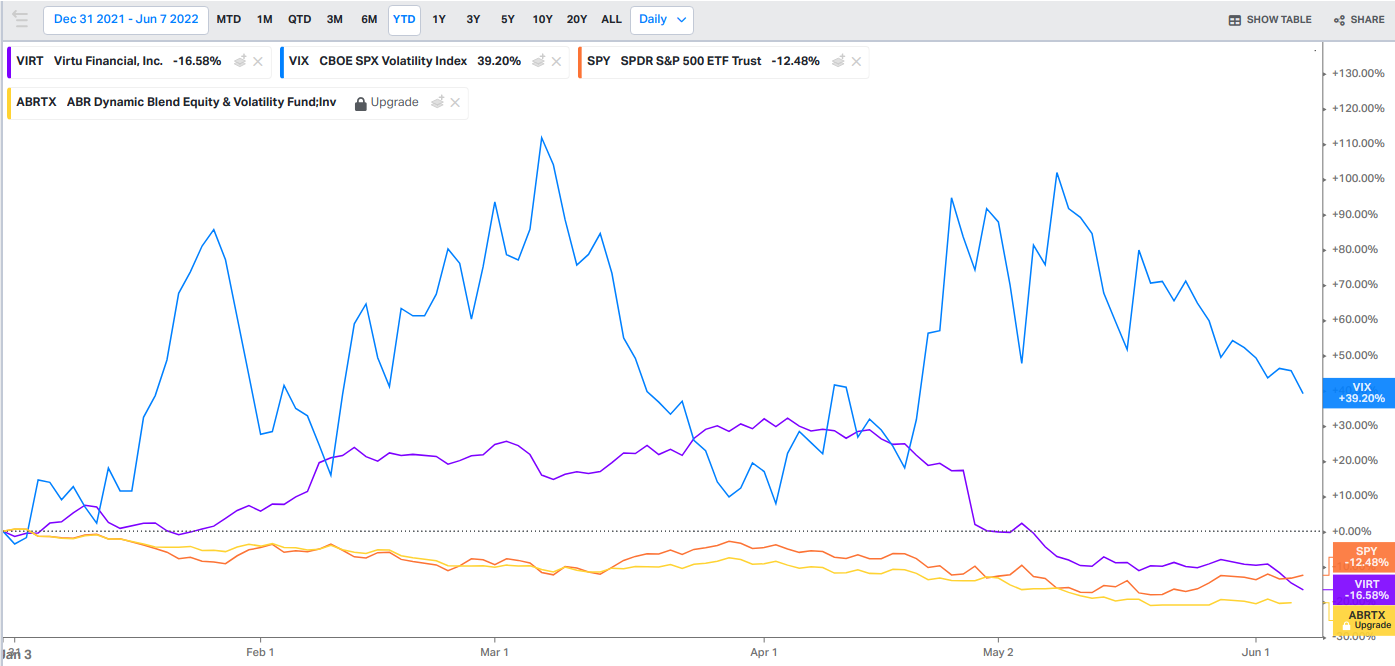Select the MTD time range
Screen dimensions: 1395x666
(x=228, y=19)
